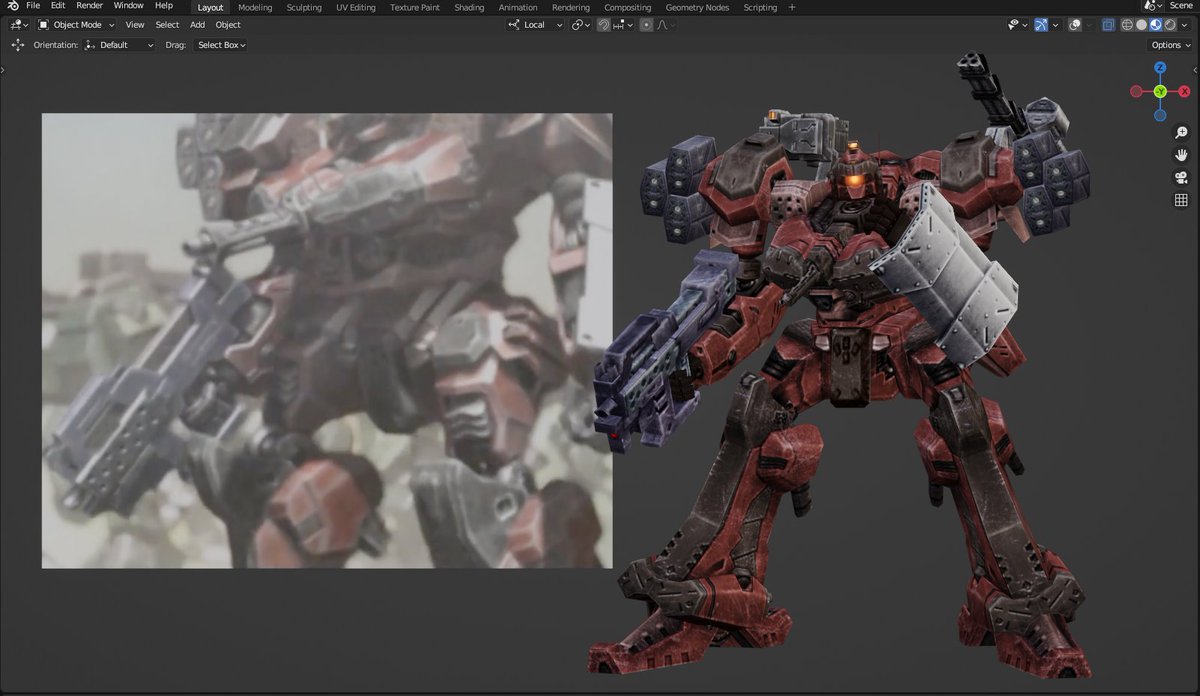The height and width of the screenshot is (696, 1200).
Task: Open the viewport View menu
Action: pos(135,24)
